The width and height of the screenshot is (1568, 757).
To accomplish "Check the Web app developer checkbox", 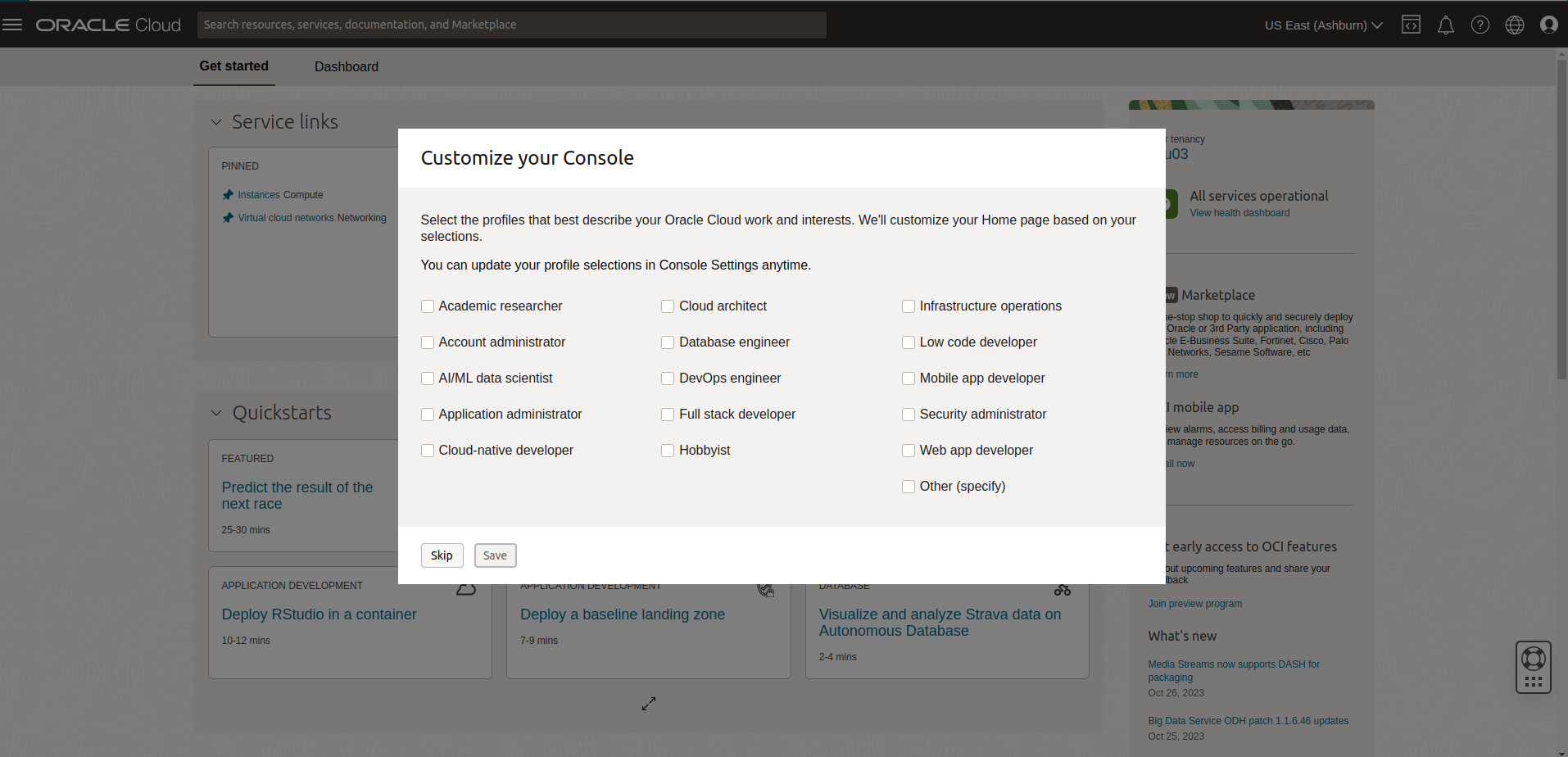I will (x=909, y=451).
